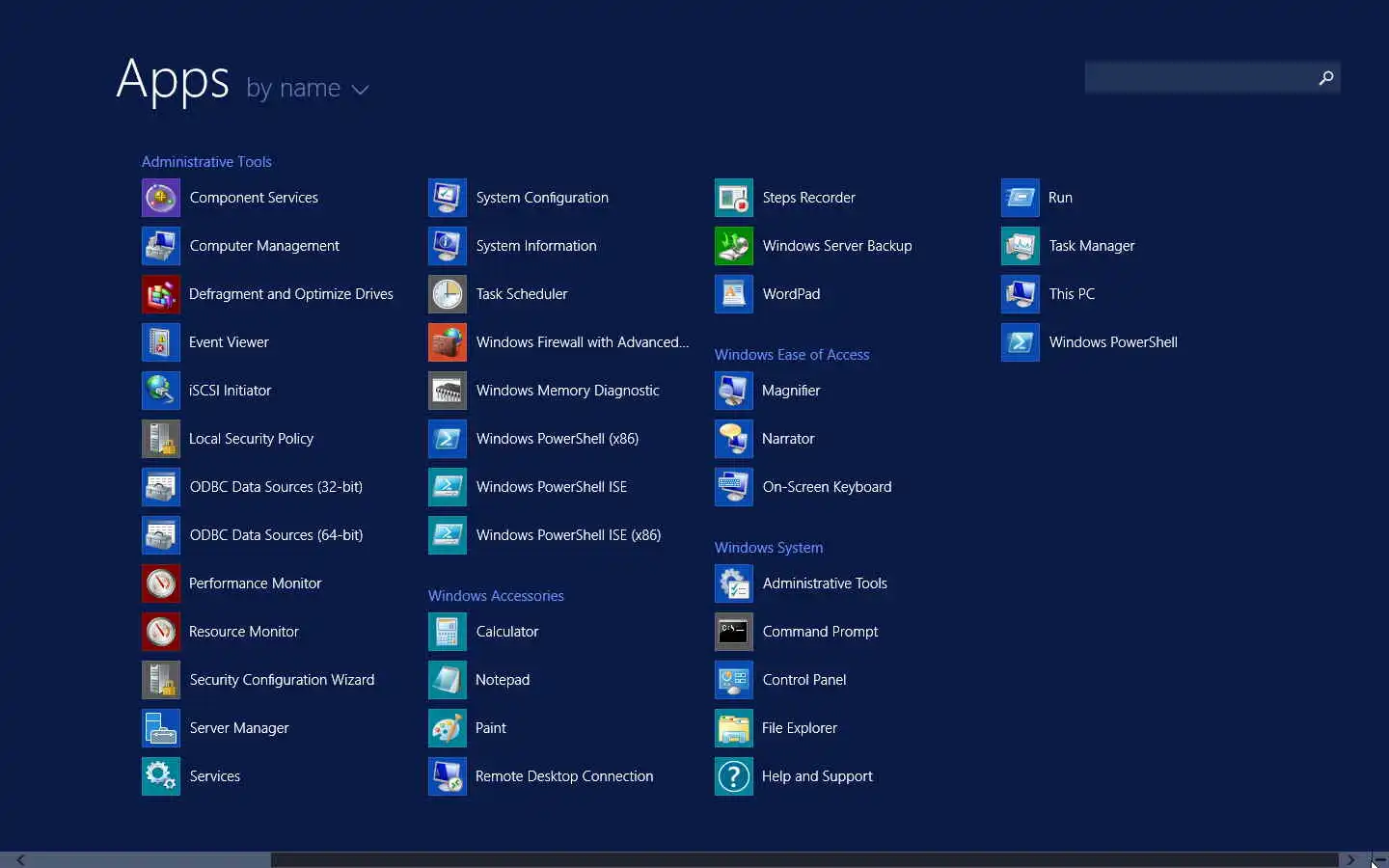Launch Windows PowerShell icon in last column

[1020, 342]
